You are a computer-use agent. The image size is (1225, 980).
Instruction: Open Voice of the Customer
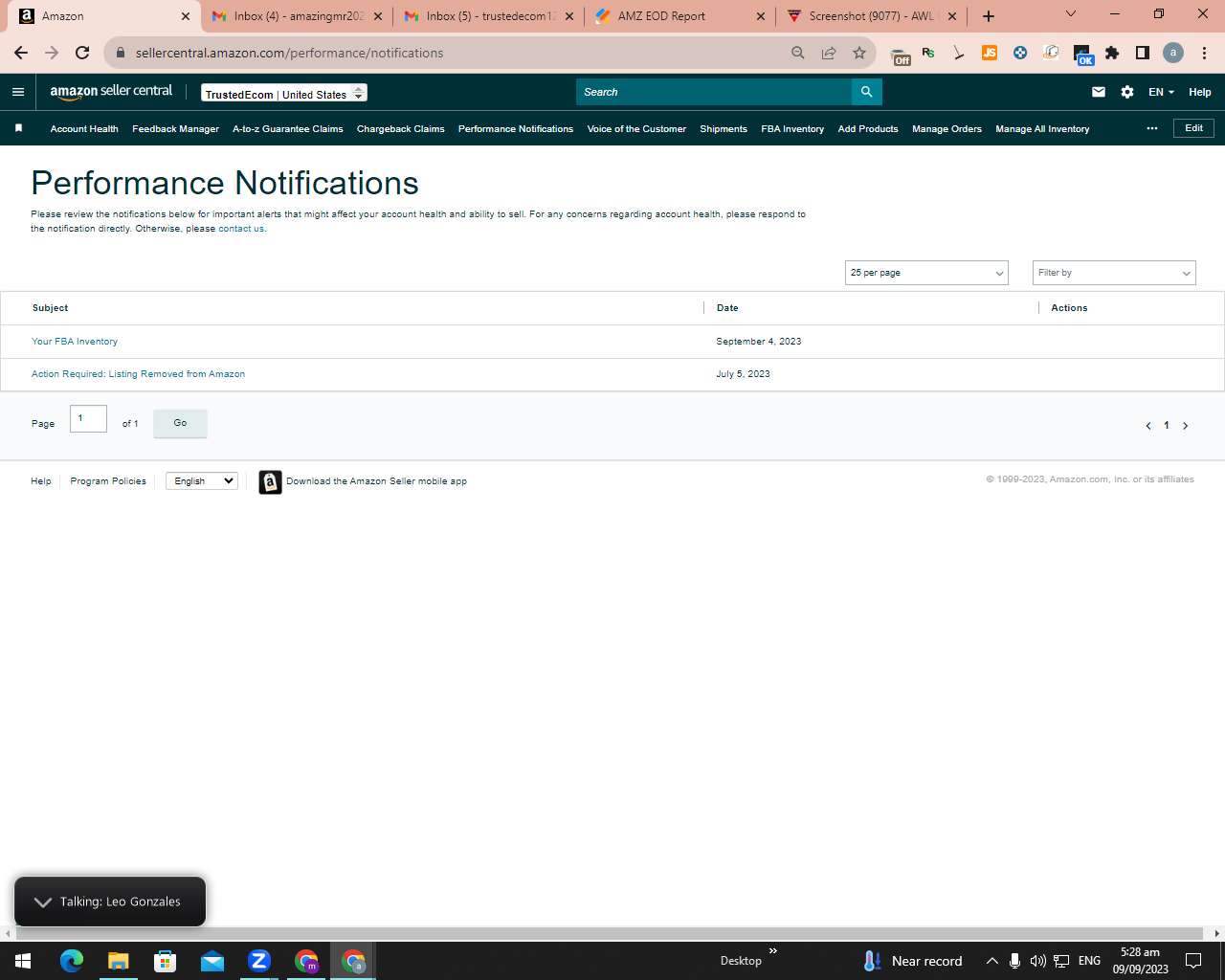tap(636, 128)
